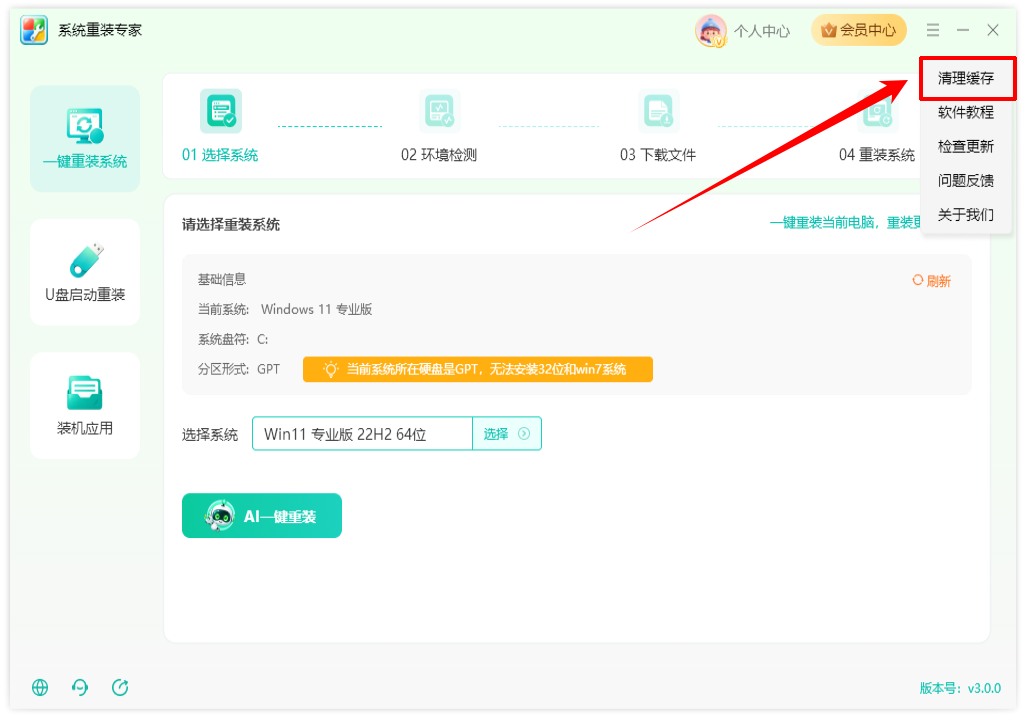Click the 03 下载文件 step icon
Image resolution: width=1022 pixels, height=720 pixels.
click(658, 111)
